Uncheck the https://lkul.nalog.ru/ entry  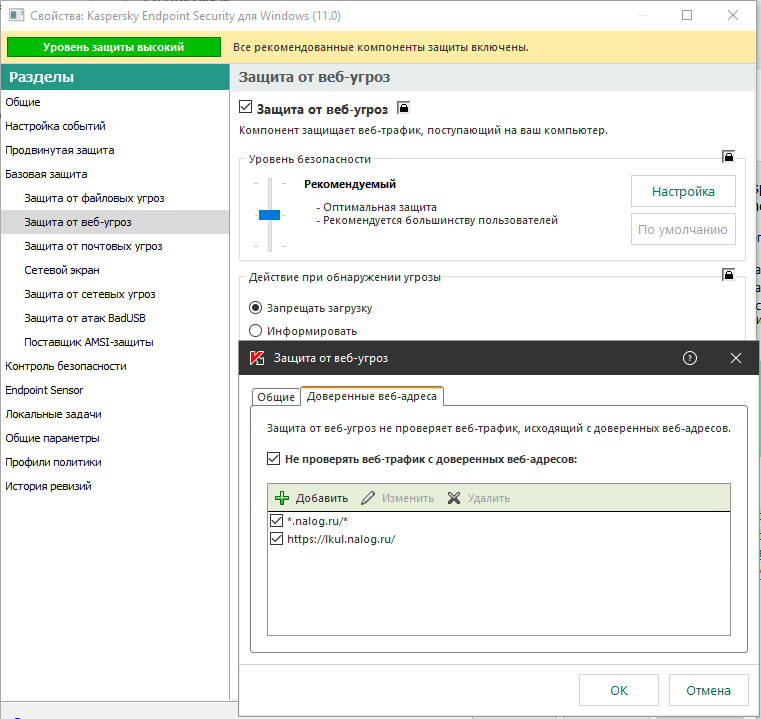coord(276,539)
